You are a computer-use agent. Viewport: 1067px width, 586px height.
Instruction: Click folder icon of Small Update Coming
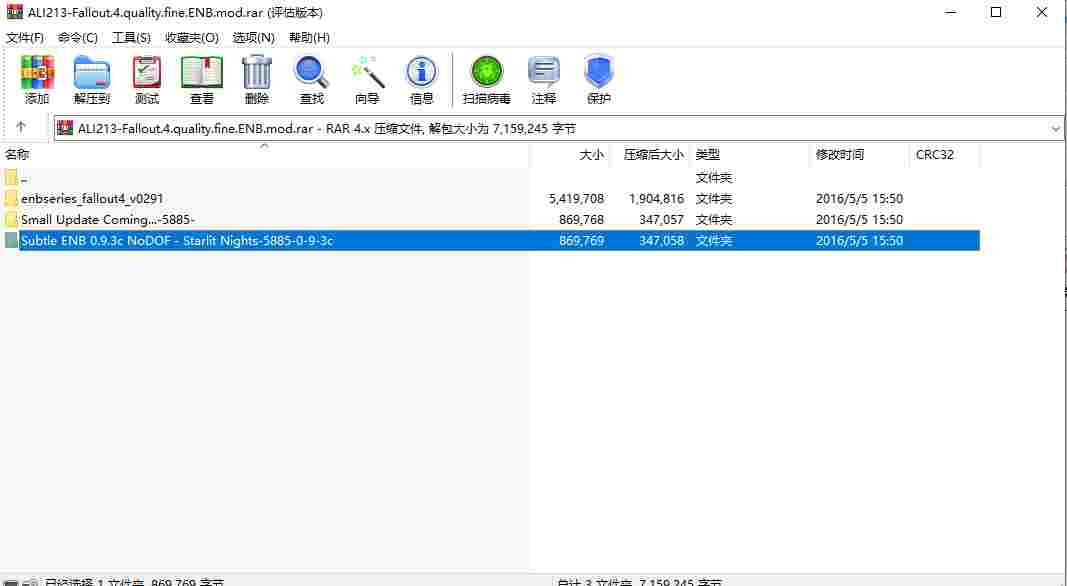[11, 220]
